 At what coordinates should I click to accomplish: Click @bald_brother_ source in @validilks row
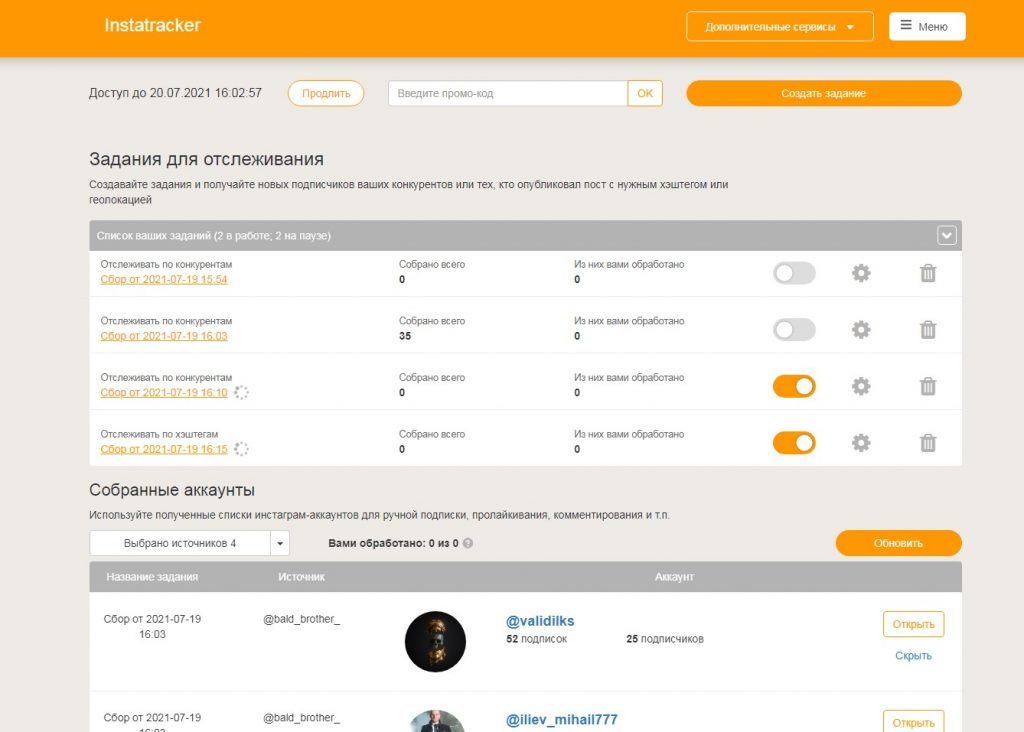302,619
